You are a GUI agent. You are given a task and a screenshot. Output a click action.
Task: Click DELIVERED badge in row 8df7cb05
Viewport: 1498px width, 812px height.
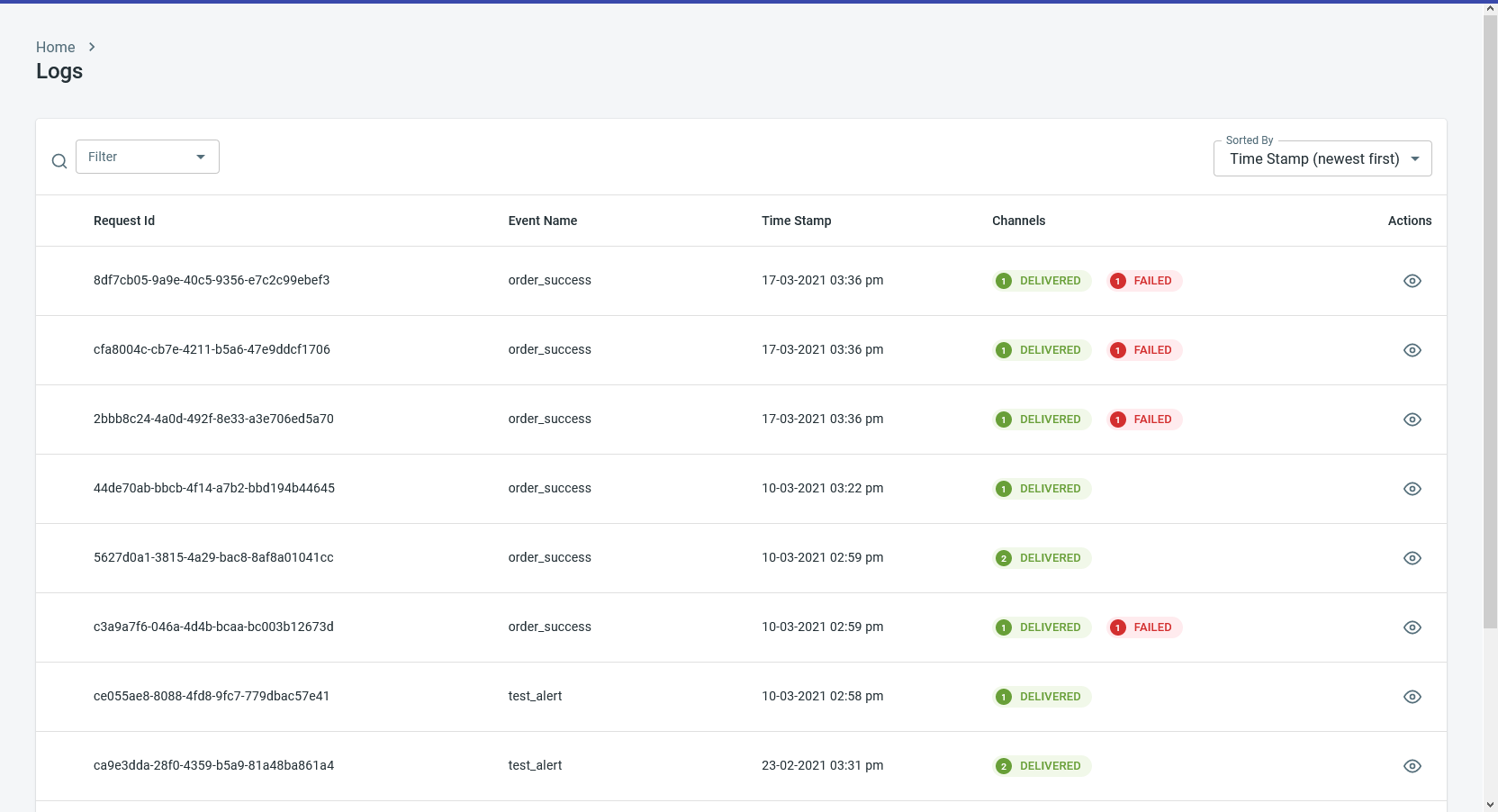1042,281
